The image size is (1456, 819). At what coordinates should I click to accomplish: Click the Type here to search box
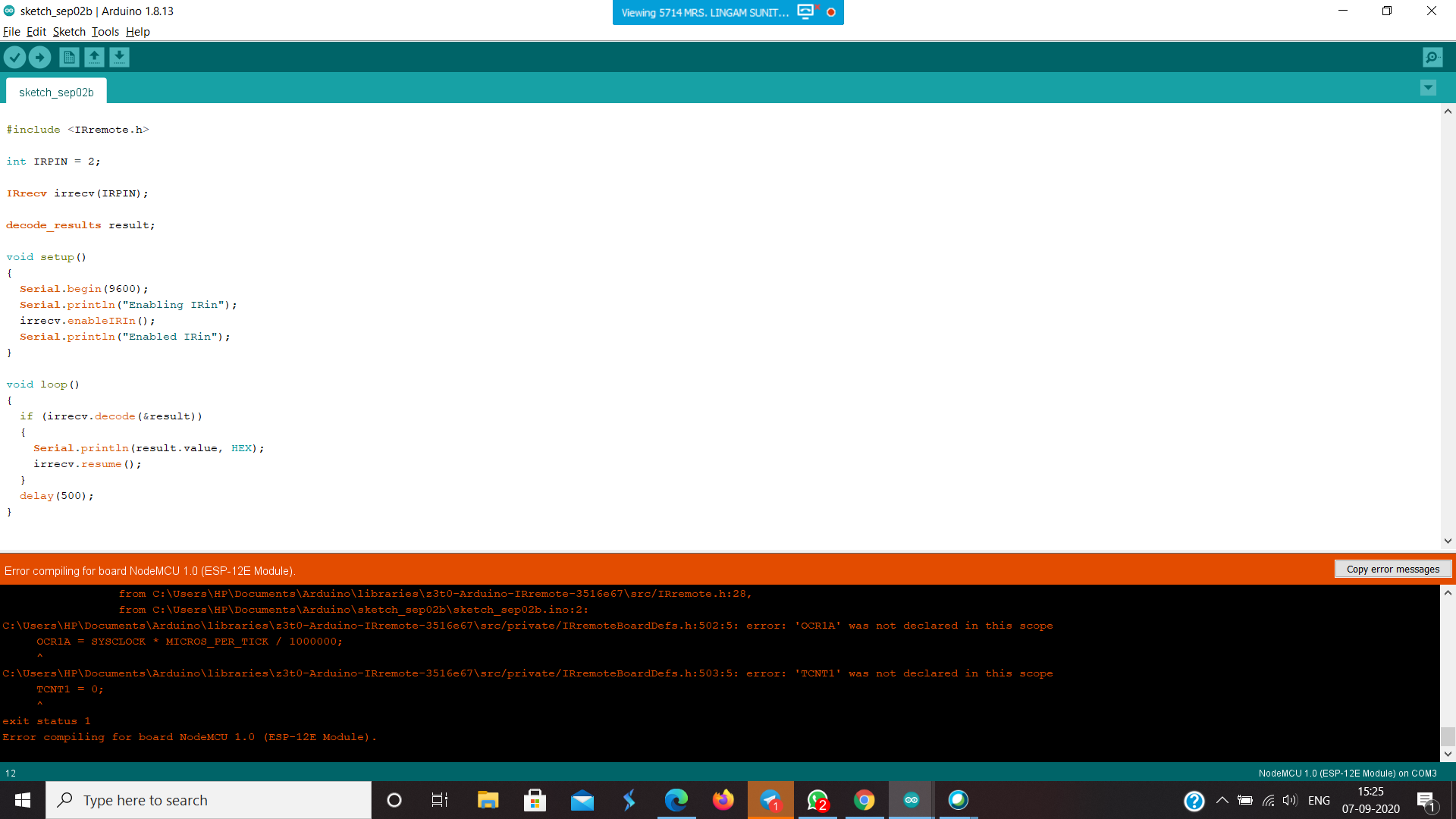[x=209, y=800]
